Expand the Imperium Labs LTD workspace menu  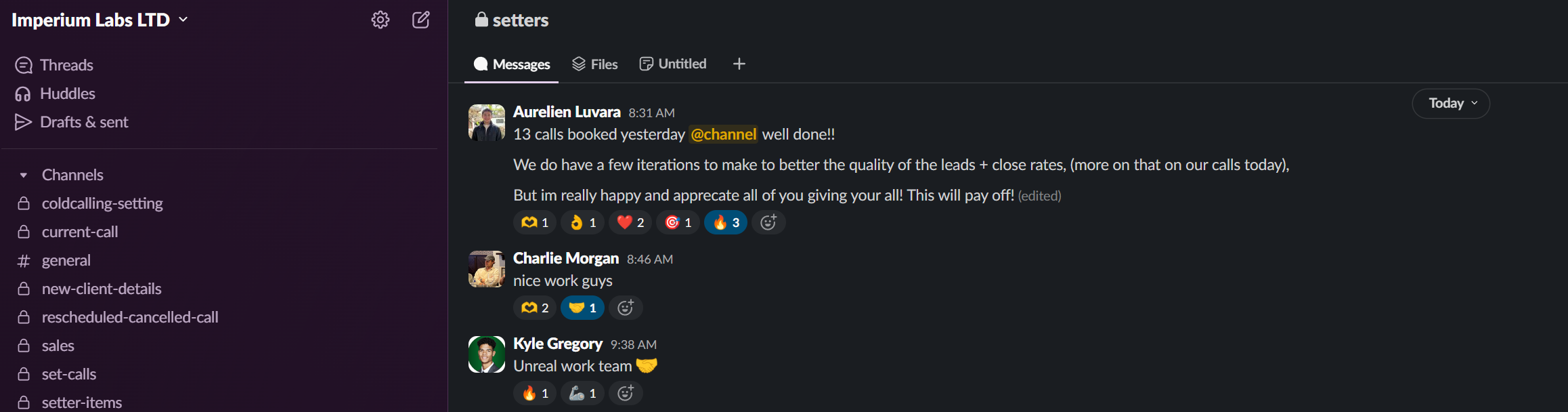100,20
